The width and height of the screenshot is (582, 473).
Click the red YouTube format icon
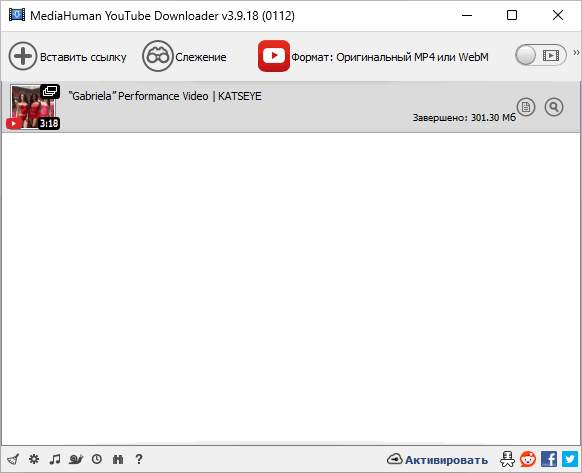point(274,56)
